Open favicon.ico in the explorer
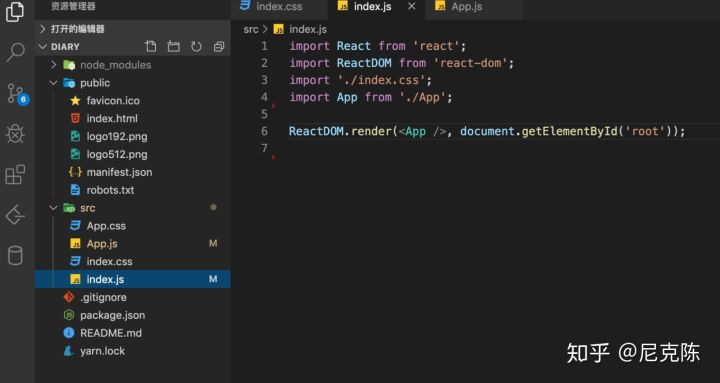This screenshot has width=720, height=383. [113, 101]
